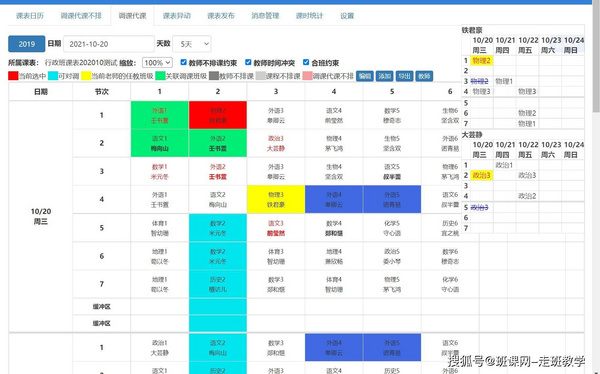Select the yellow 物理3 铁君豪 cell

click(276, 199)
